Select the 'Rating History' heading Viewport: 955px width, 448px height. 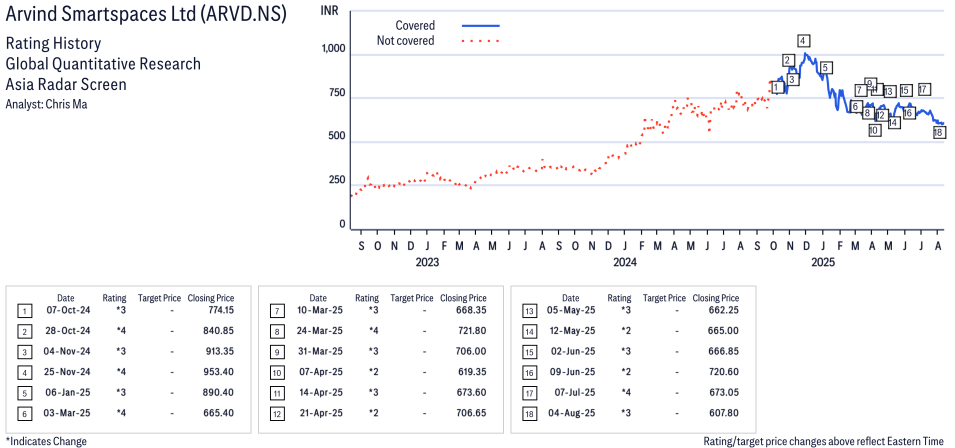tap(53, 44)
